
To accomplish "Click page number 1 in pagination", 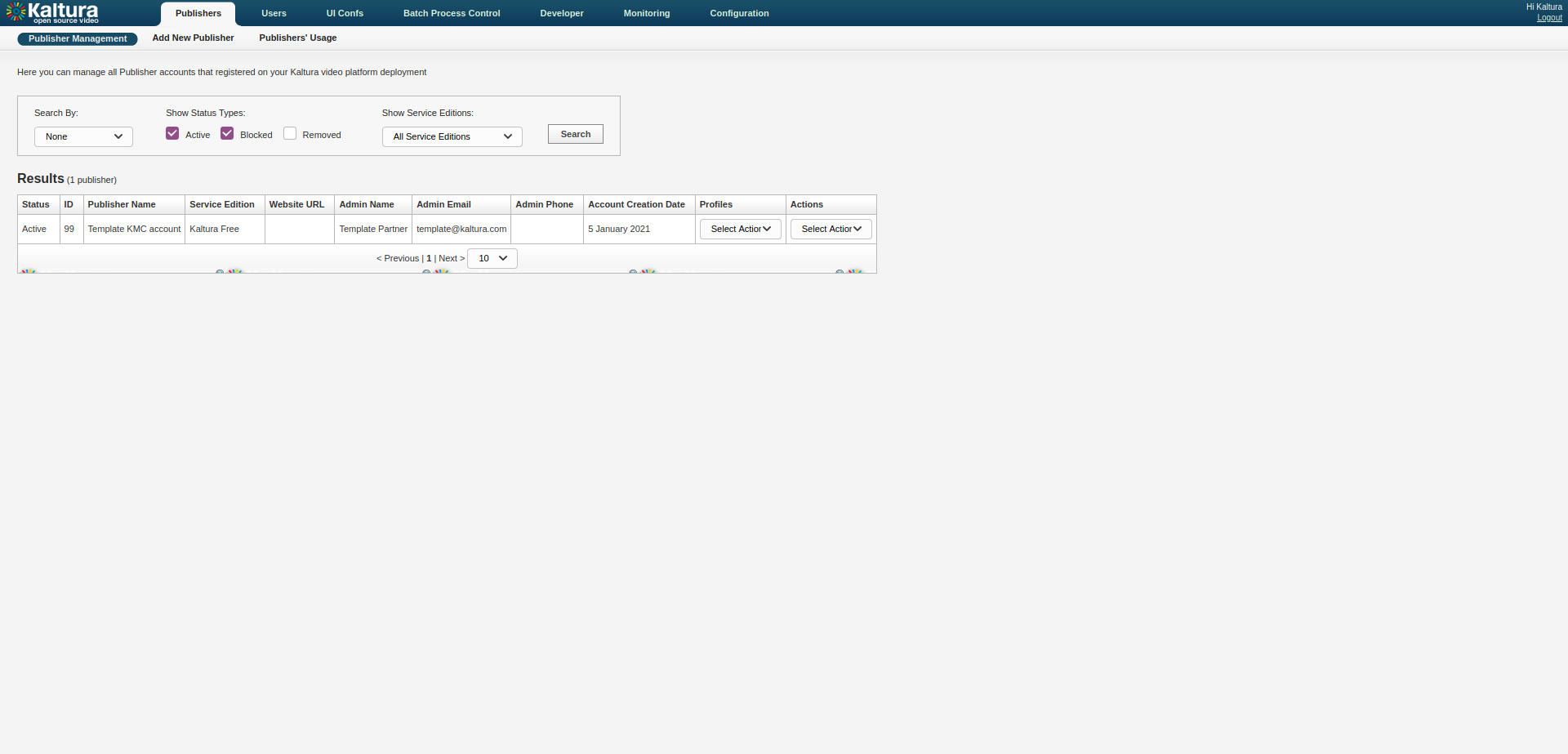I will (x=429, y=258).
